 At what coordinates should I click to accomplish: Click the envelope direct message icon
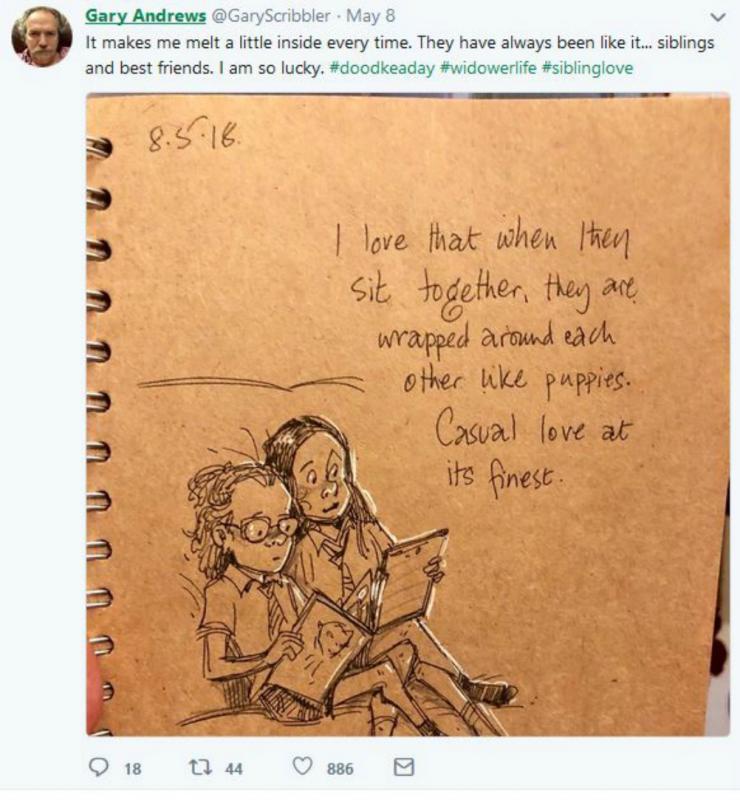tap(404, 767)
